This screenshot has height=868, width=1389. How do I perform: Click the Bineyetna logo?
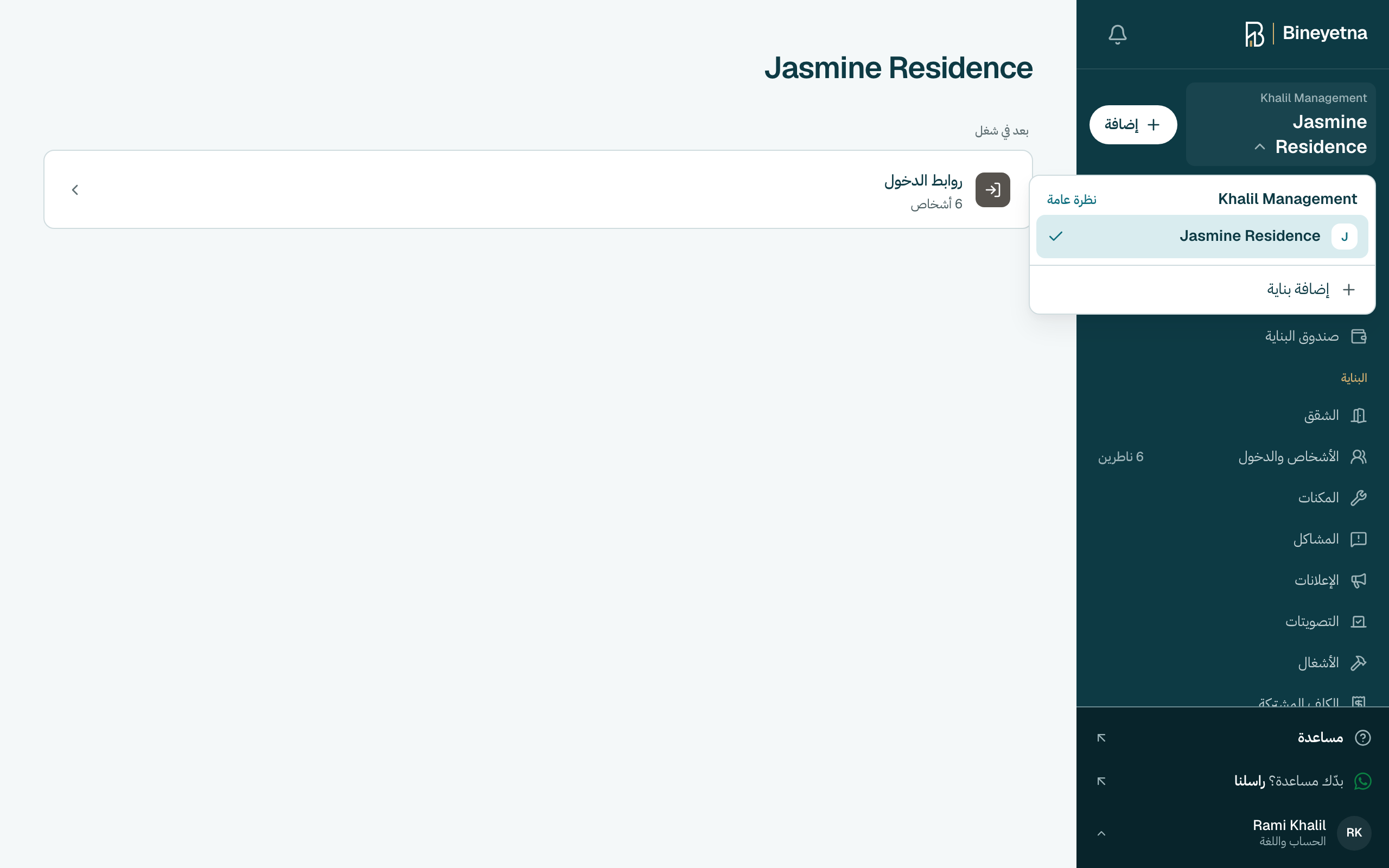1305,34
